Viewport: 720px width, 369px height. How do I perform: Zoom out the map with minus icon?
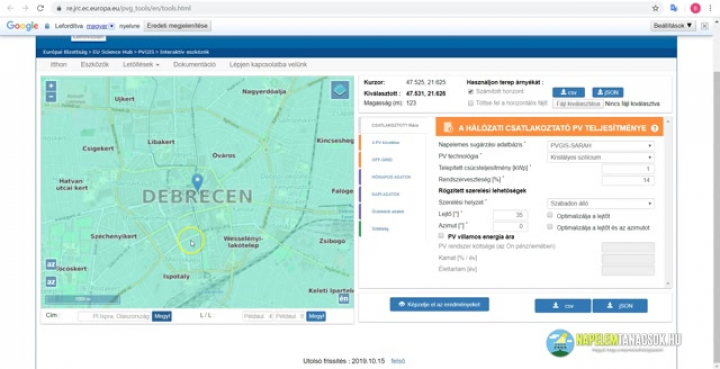tap(51, 97)
